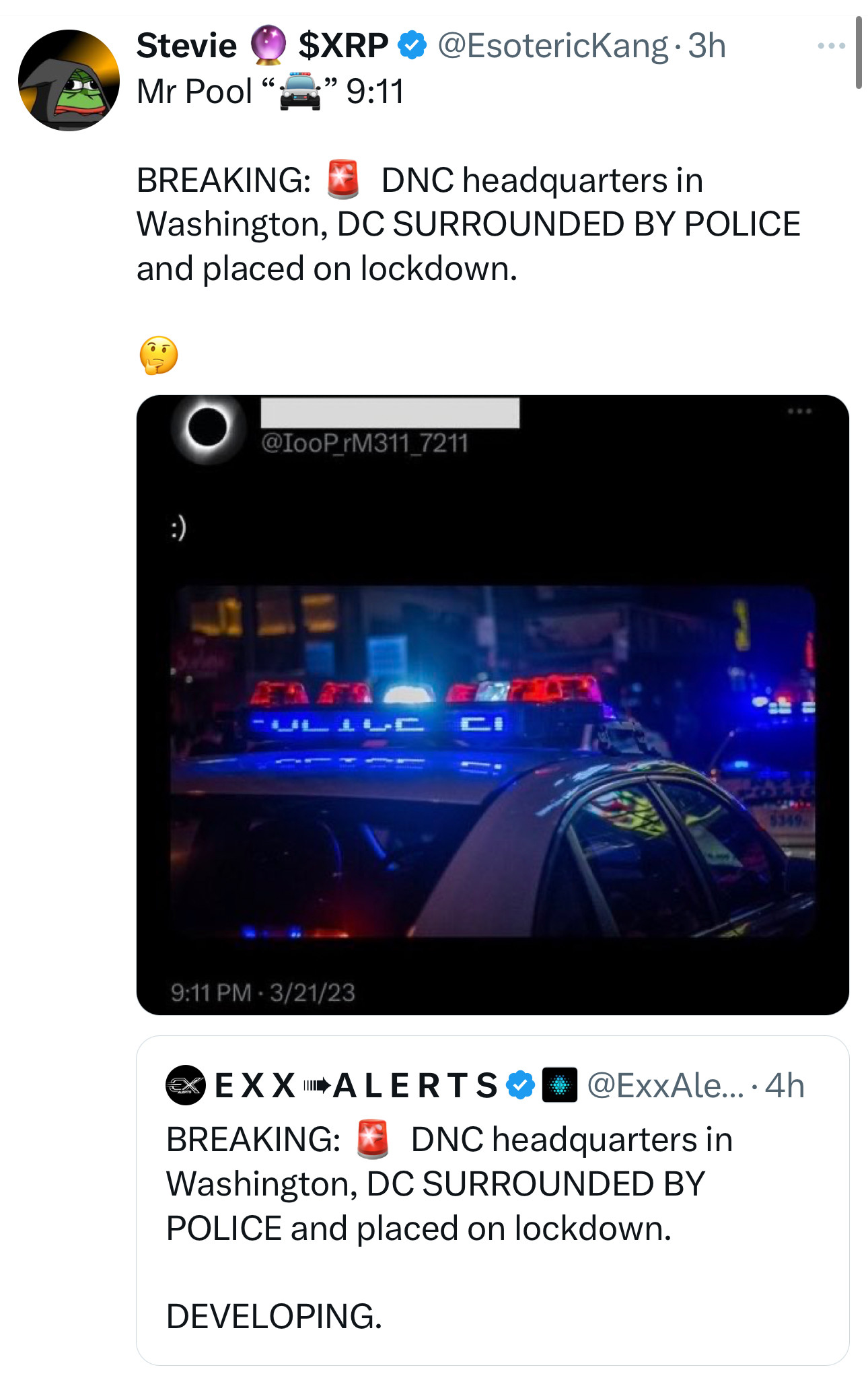Tap ExxAlerts blue verified checkmark
The image size is (868, 1380).
[x=520, y=1085]
